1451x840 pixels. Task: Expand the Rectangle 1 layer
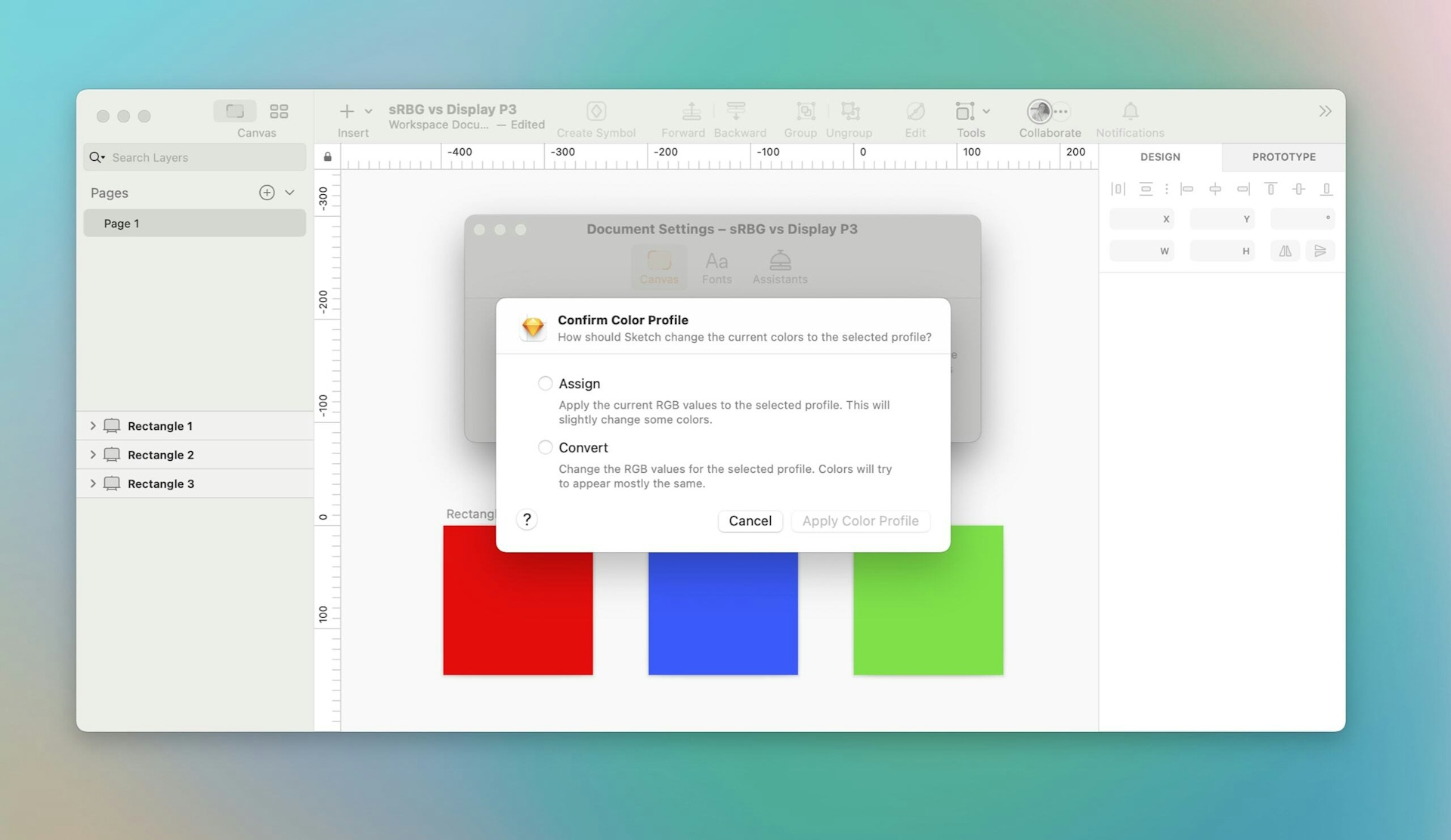[x=92, y=425]
